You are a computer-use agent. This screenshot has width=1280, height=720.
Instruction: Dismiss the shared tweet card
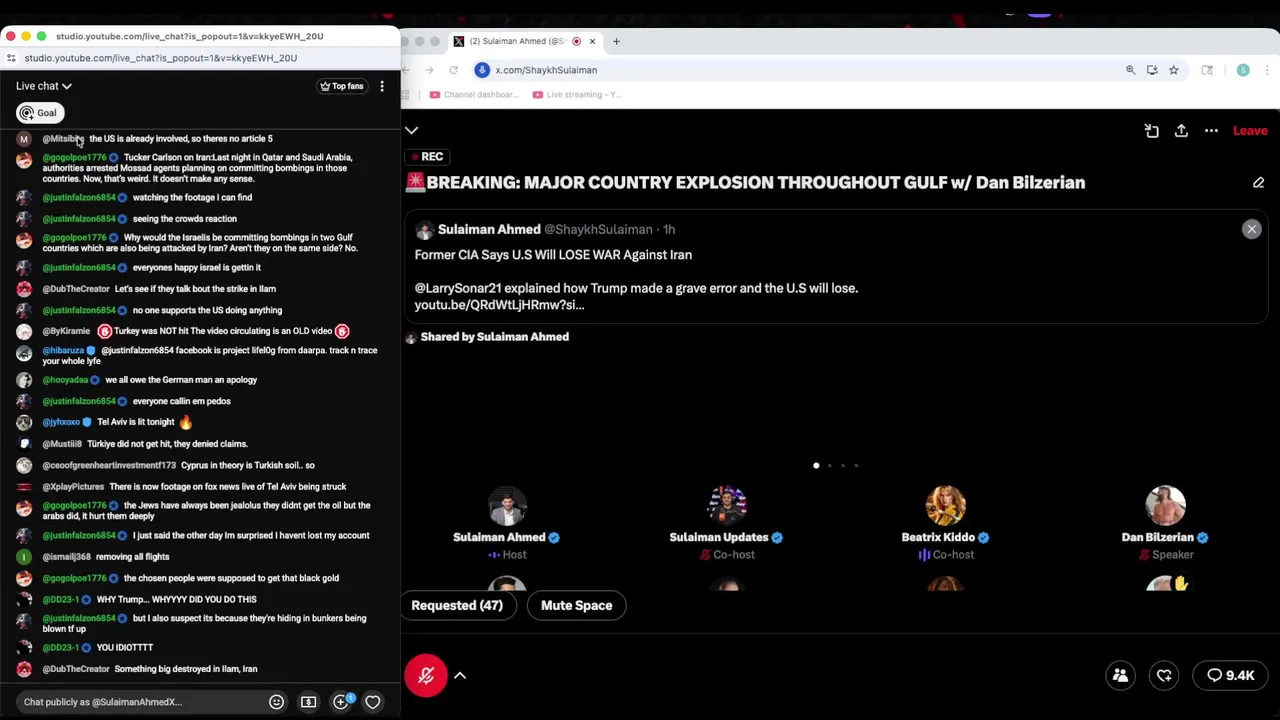(x=1251, y=230)
